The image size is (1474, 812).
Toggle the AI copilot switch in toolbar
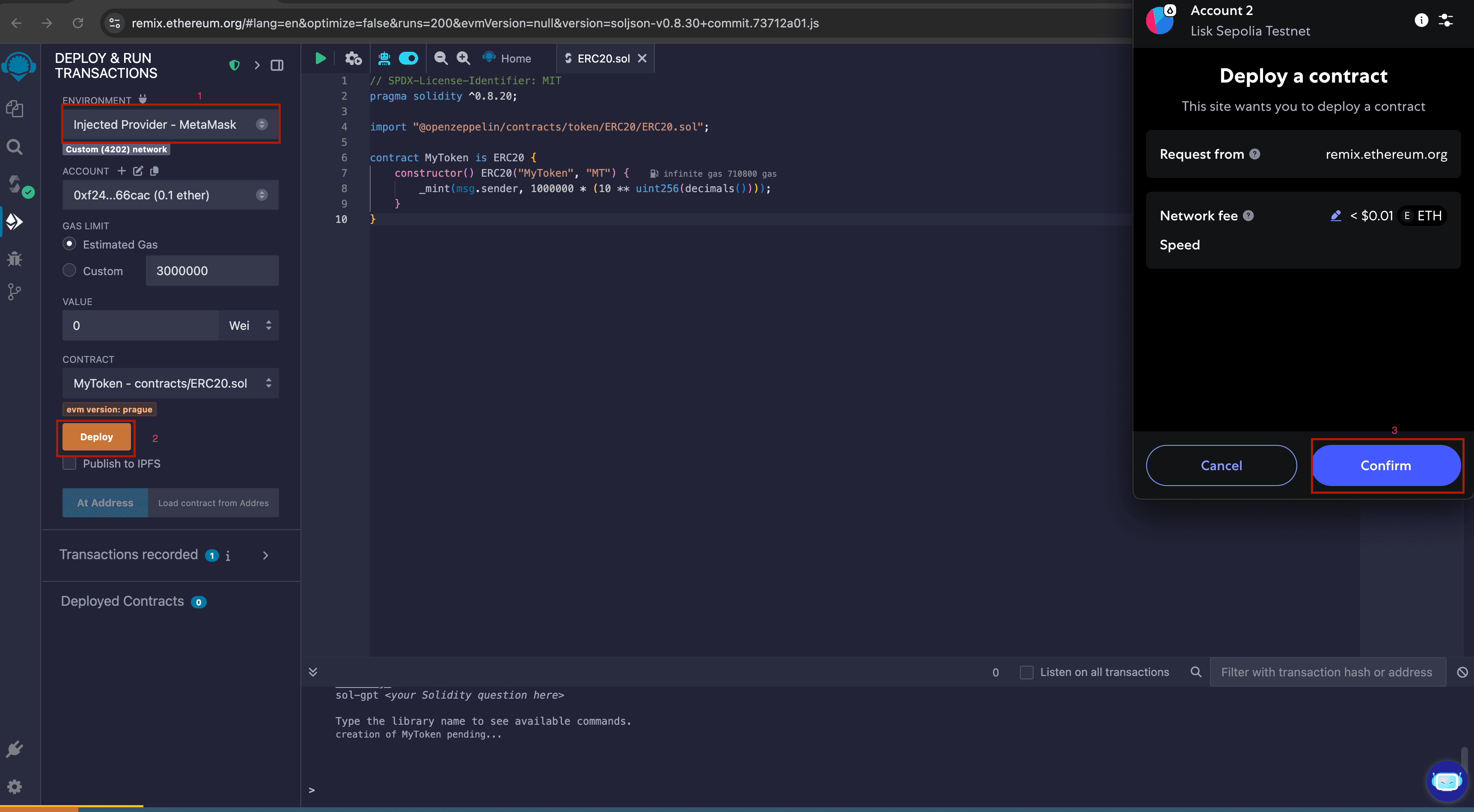pyautogui.click(x=409, y=58)
